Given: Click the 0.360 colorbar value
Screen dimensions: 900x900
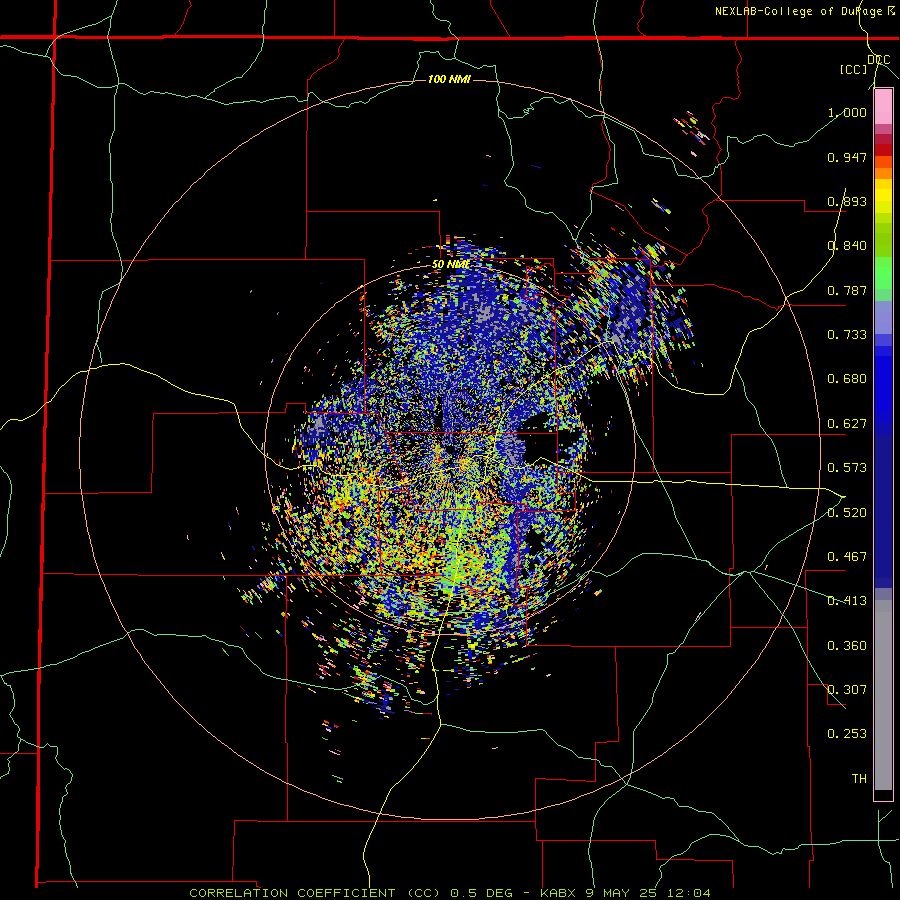Looking at the screenshot, I should (847, 646).
